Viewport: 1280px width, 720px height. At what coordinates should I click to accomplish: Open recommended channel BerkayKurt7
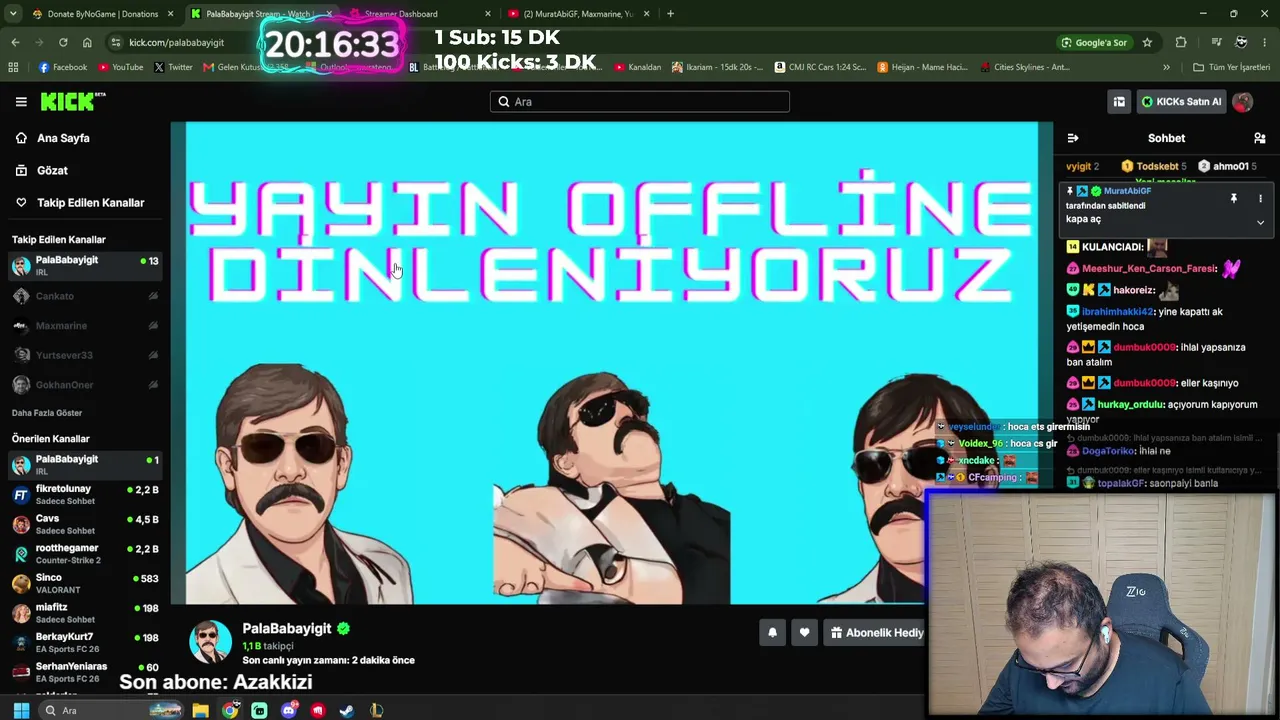pos(85,642)
